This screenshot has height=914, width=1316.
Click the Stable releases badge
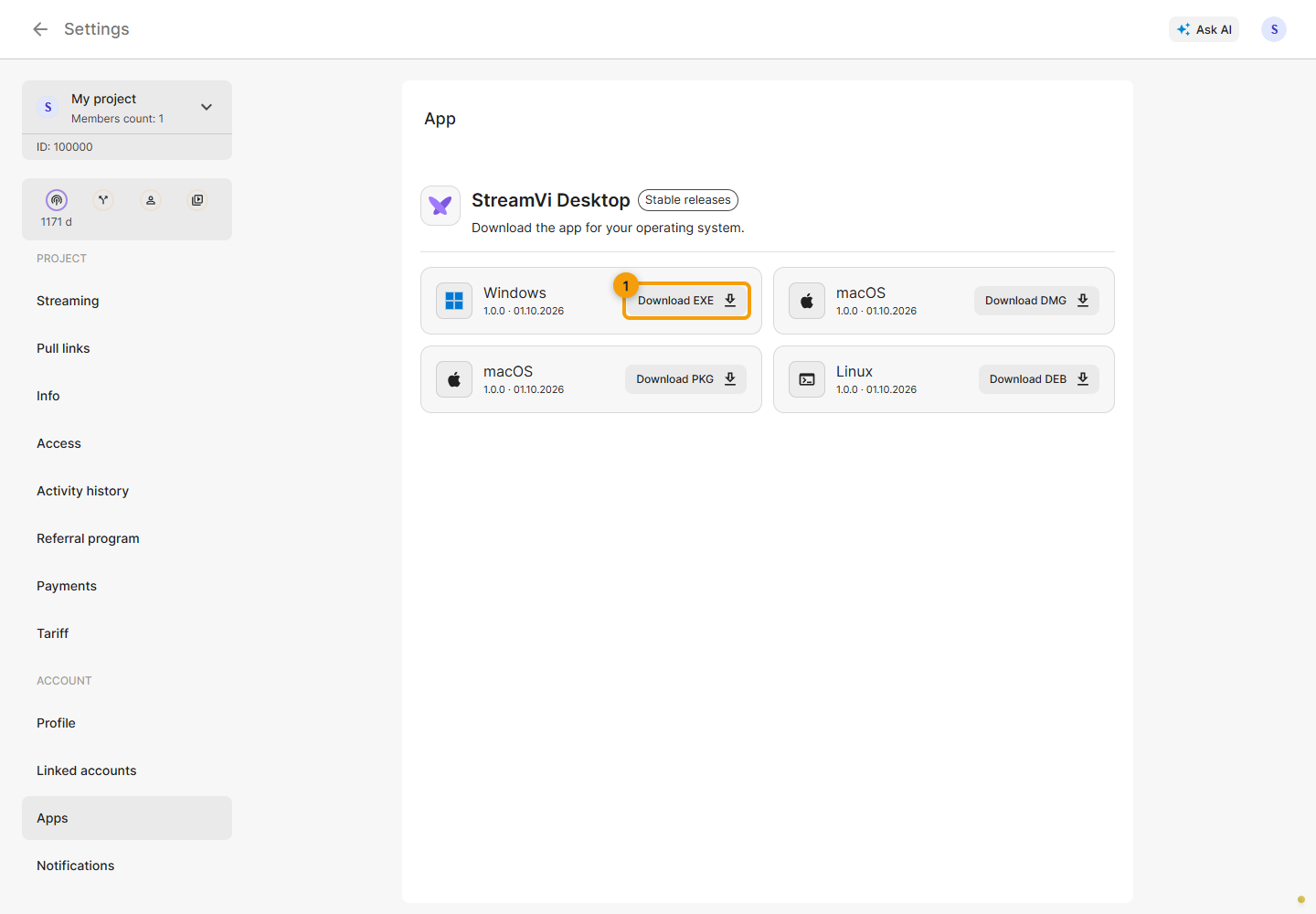coord(688,200)
